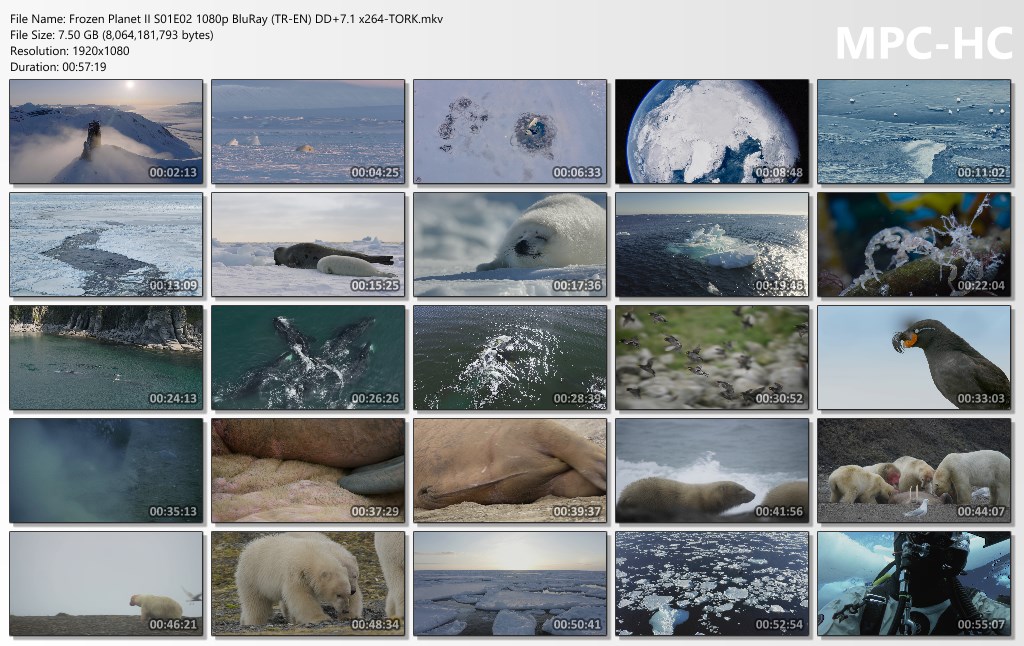Image resolution: width=1024 pixels, height=646 pixels.
Task: Select the thumbnail at 00:04:25
Action: point(308,131)
